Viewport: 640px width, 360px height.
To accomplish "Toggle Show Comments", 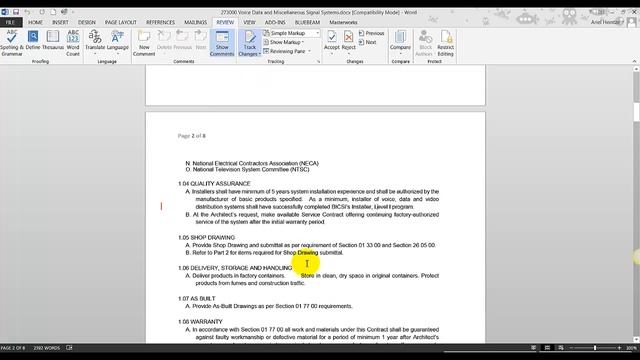I will pyautogui.click(x=222, y=43).
